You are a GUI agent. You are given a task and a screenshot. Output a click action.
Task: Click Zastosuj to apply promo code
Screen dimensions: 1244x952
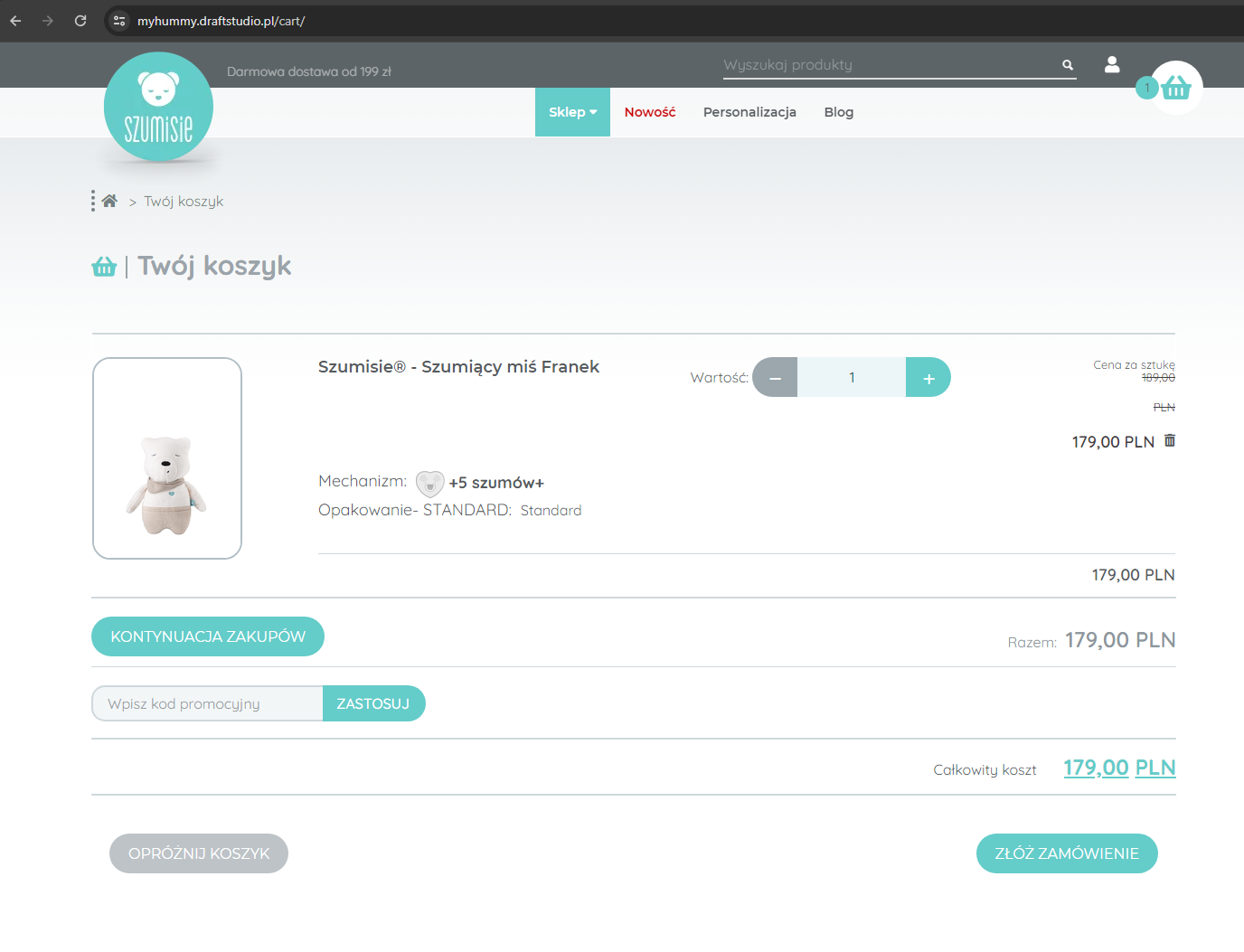point(372,703)
